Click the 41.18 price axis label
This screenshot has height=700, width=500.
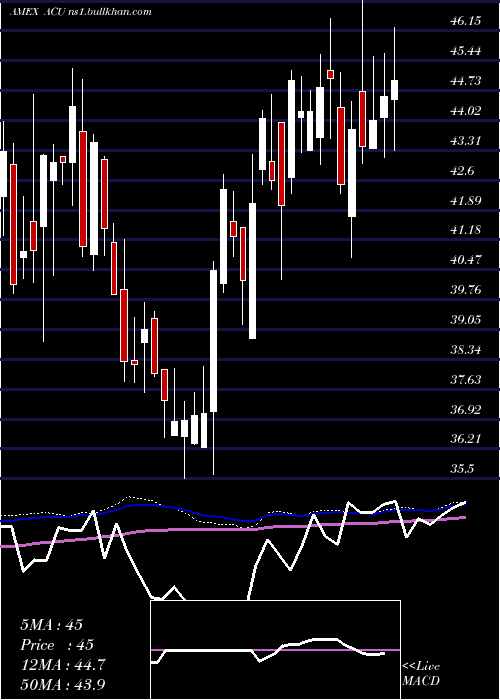466,230
